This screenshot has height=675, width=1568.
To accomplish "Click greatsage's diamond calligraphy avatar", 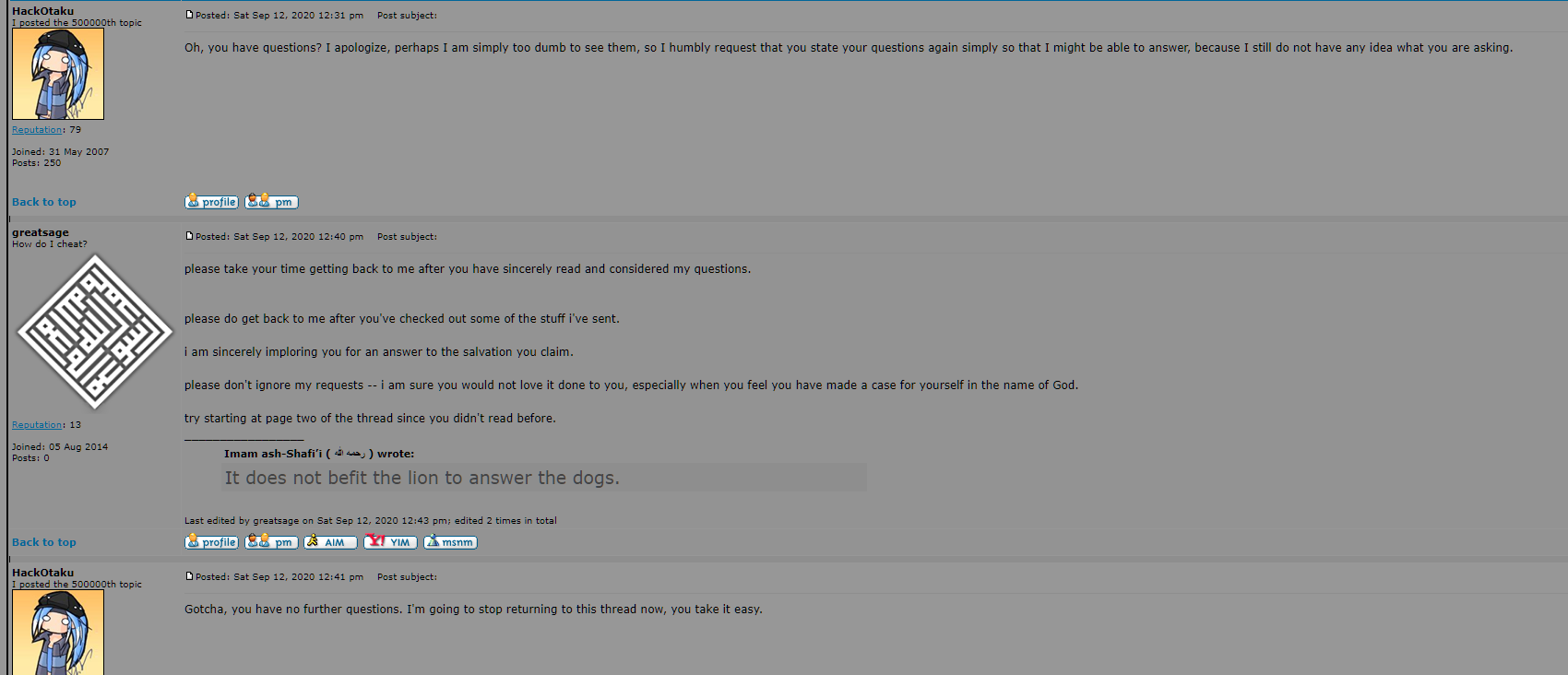I will click(x=95, y=332).
